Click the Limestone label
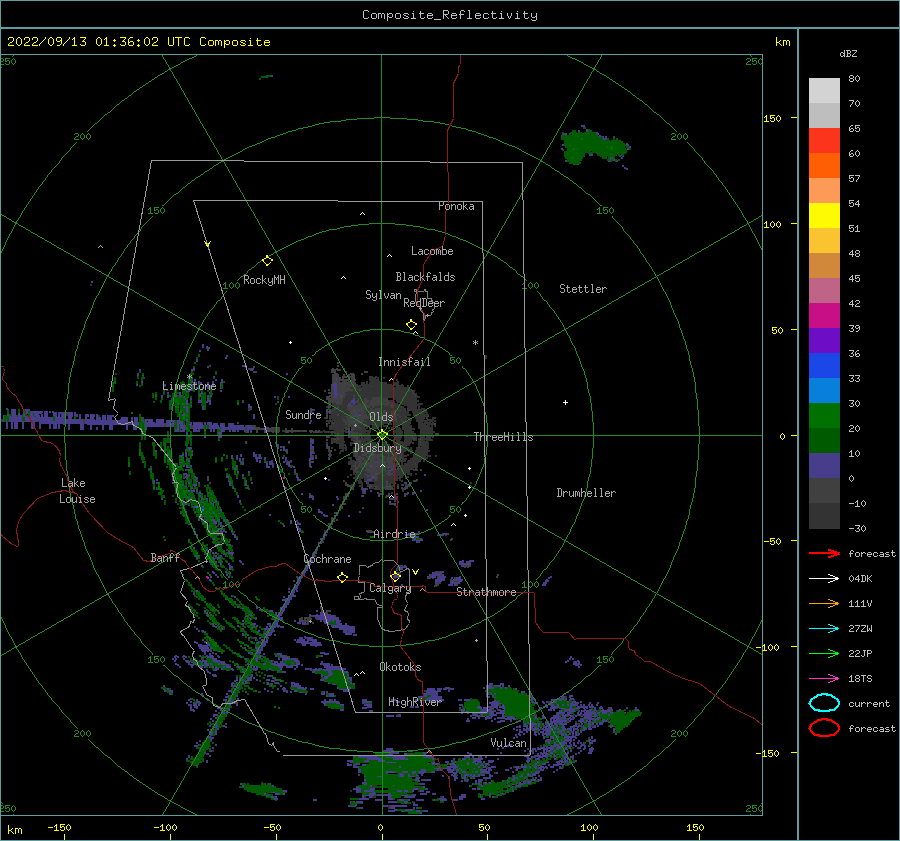This screenshot has width=900, height=841. pos(189,386)
